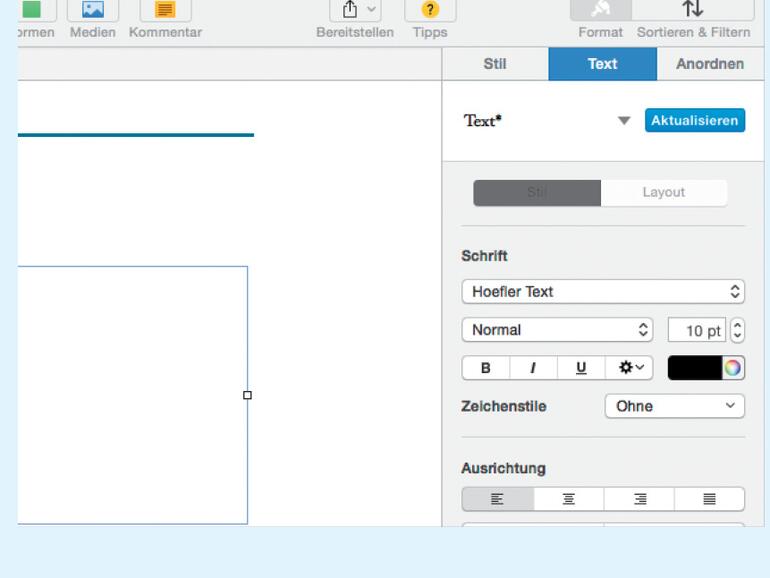Click the font size stepper arrows

737,330
